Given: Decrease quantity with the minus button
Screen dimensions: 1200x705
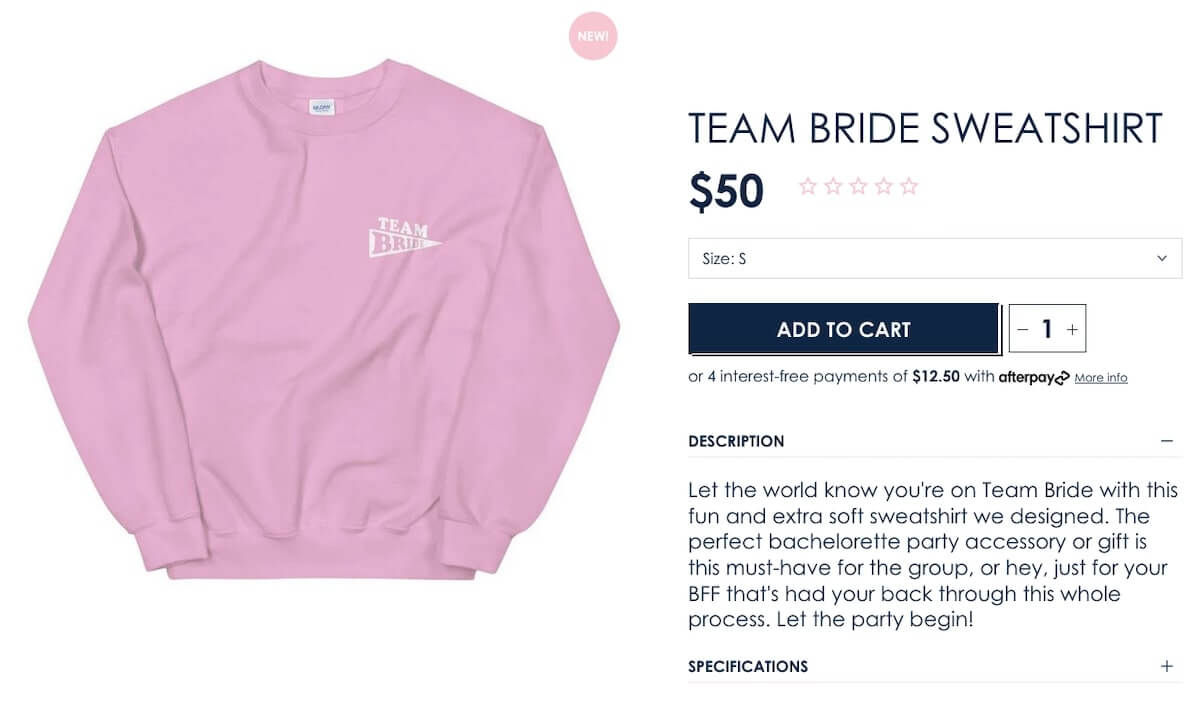Looking at the screenshot, I should click(x=1022, y=329).
